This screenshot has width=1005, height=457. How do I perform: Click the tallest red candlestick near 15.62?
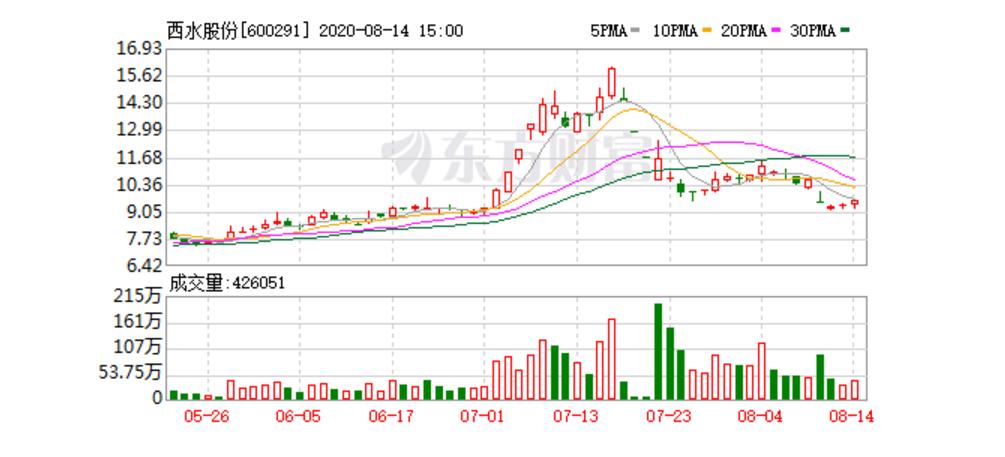pyautogui.click(x=611, y=82)
